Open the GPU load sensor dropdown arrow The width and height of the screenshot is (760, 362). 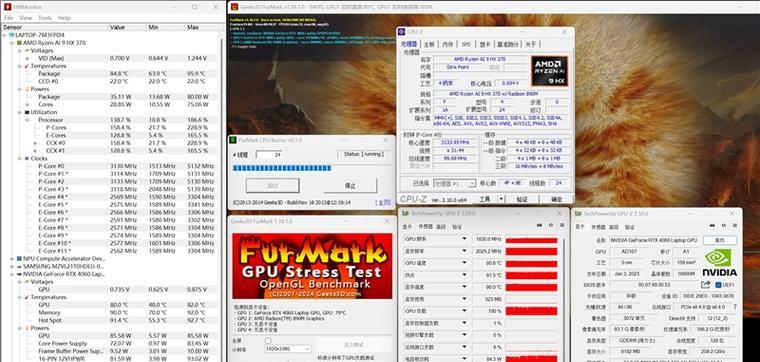[464, 311]
